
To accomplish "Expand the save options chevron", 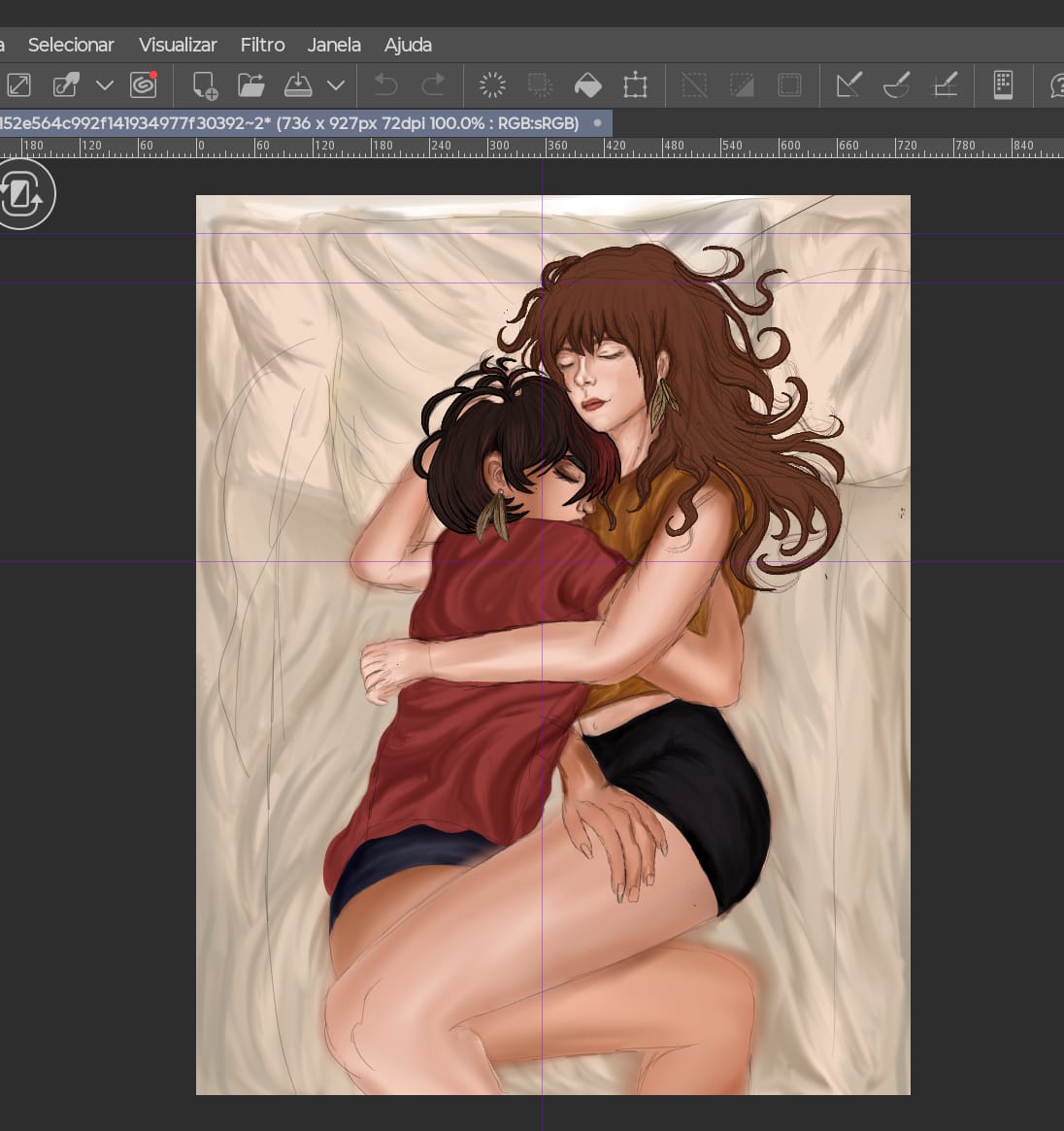I will 335,84.
